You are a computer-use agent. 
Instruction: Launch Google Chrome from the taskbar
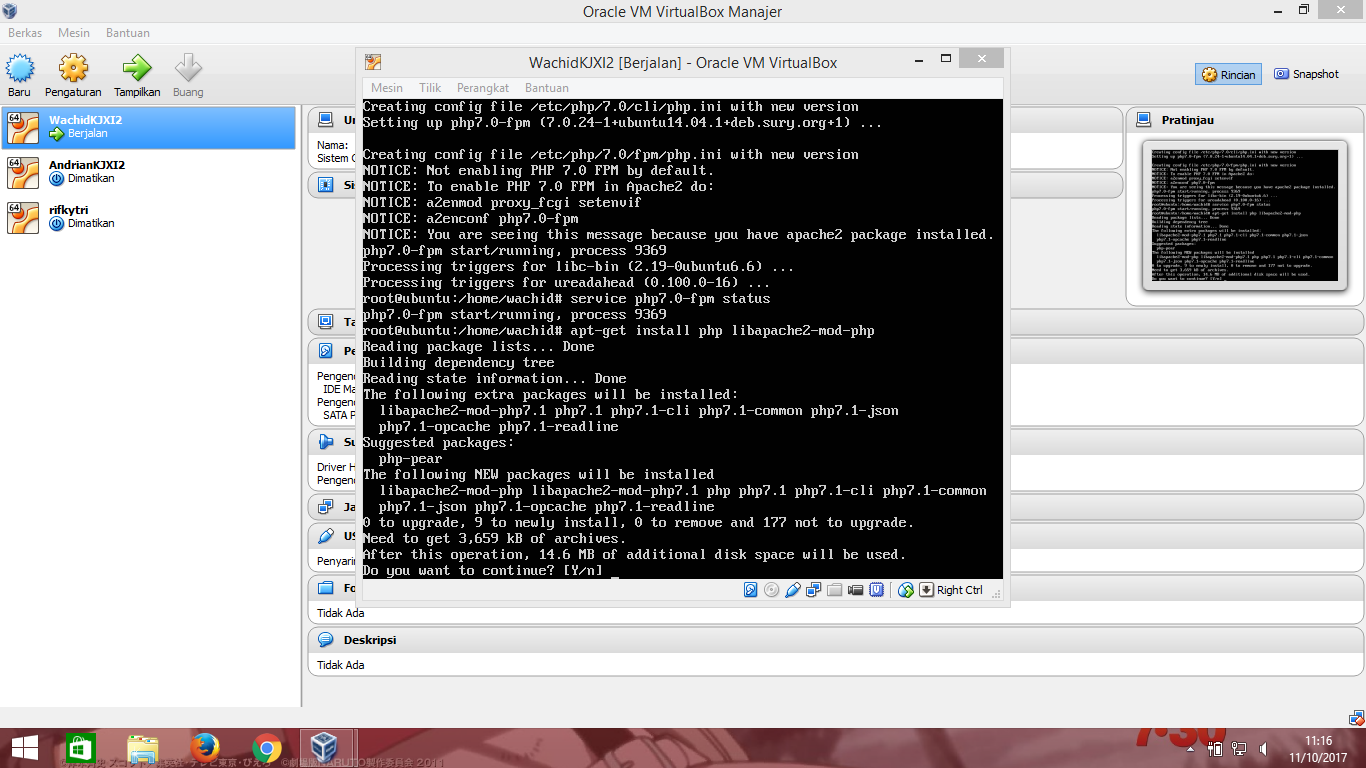pyautogui.click(x=266, y=747)
